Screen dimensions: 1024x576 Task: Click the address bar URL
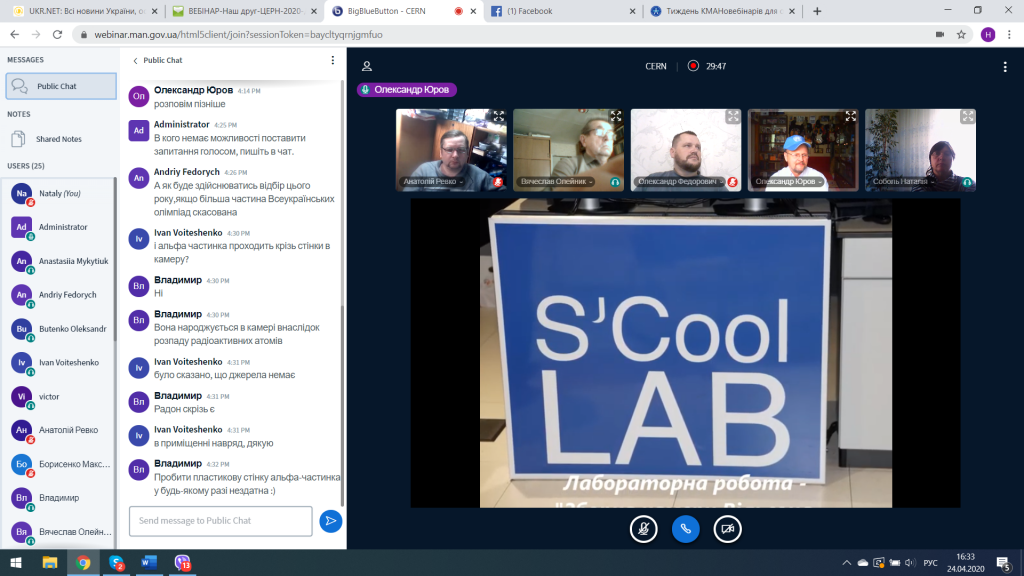(x=238, y=35)
